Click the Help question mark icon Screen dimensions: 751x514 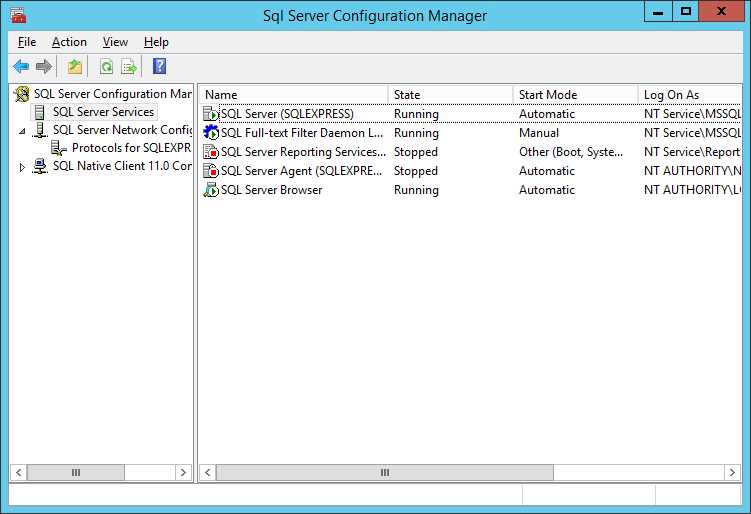[x=159, y=66]
